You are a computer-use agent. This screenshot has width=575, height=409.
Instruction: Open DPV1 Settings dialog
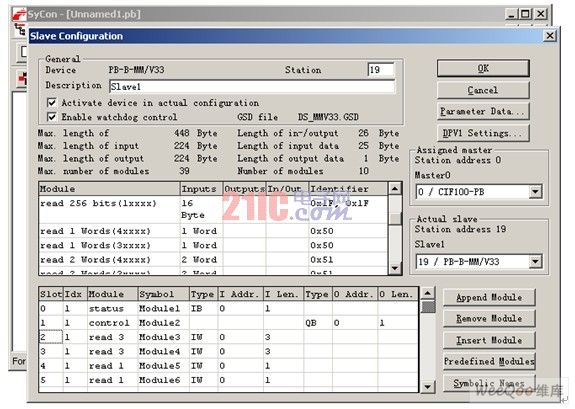(x=483, y=133)
